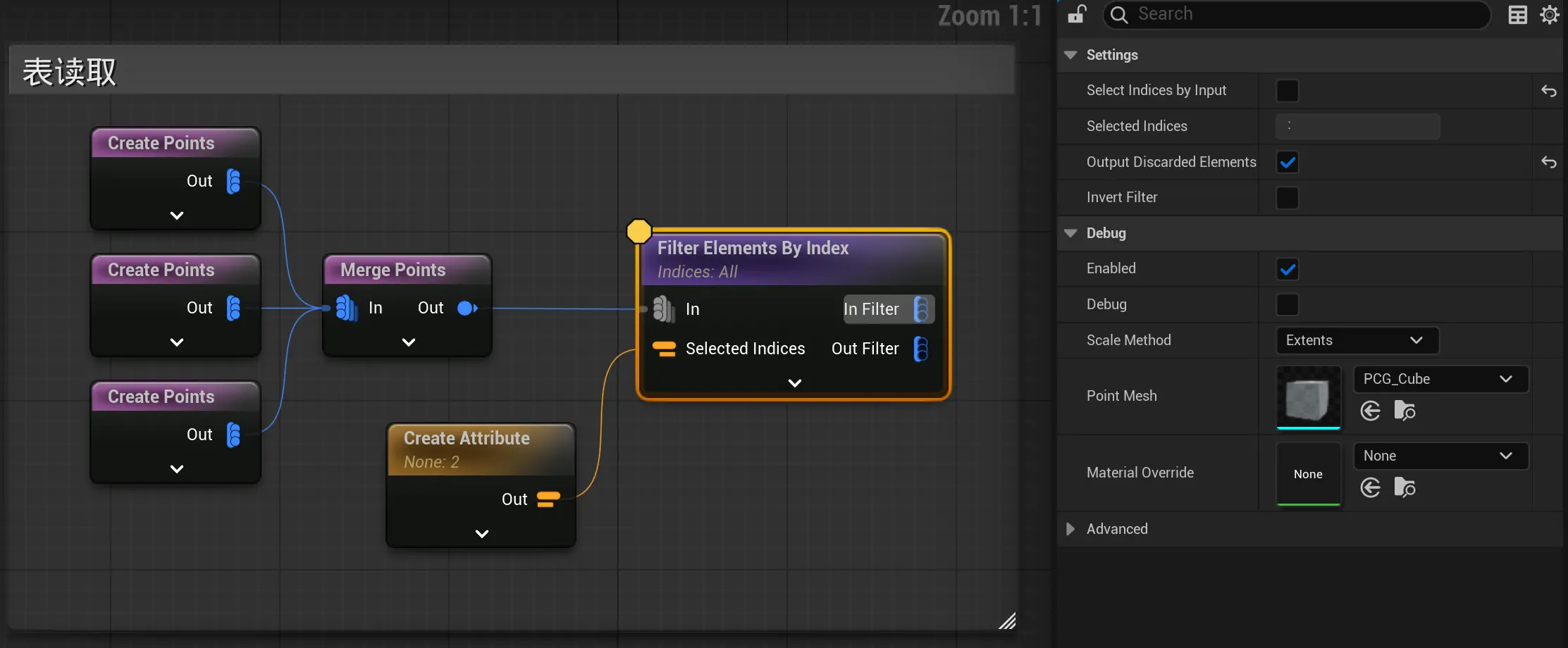The image size is (1568, 648).
Task: Expand the Advanced section
Action: point(1070,529)
